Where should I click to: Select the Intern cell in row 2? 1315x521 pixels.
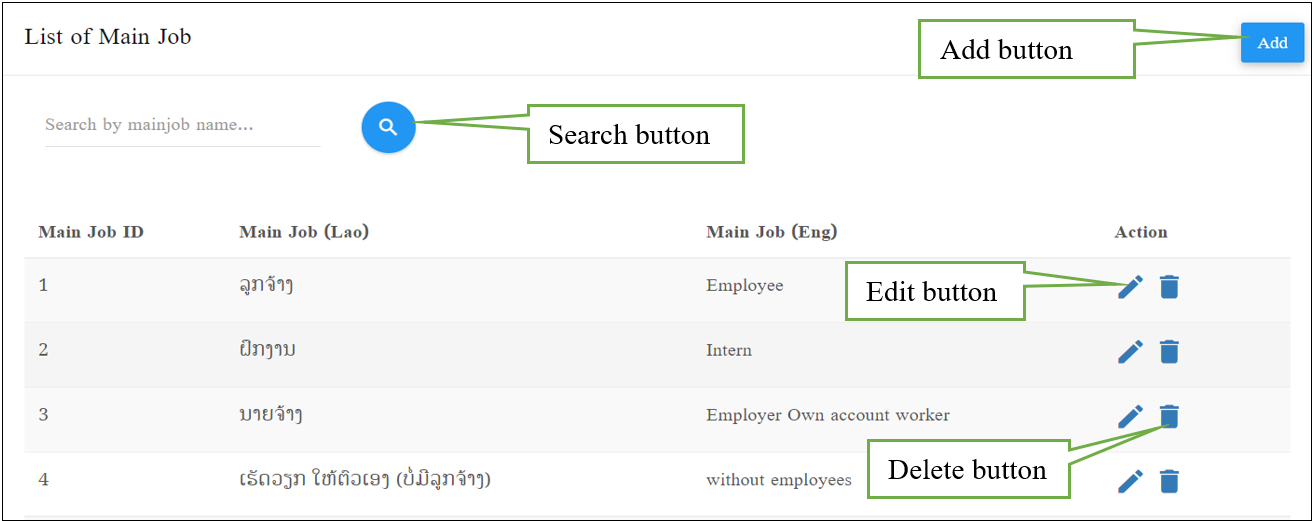(x=729, y=350)
